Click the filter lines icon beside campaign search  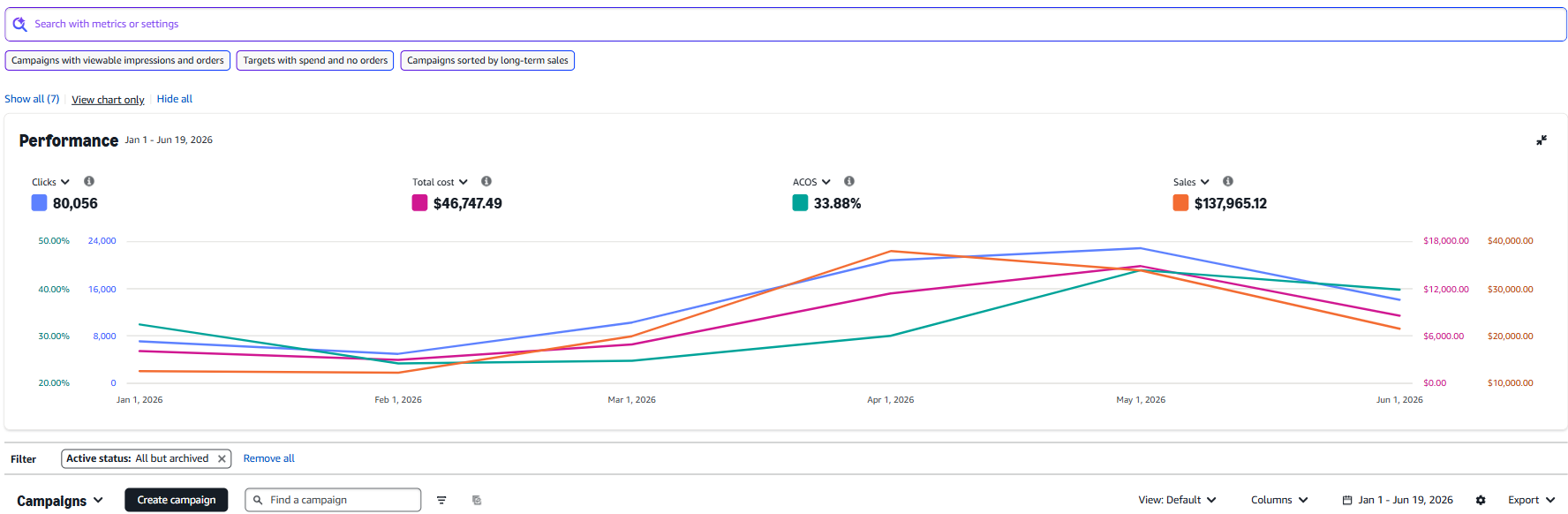point(441,500)
